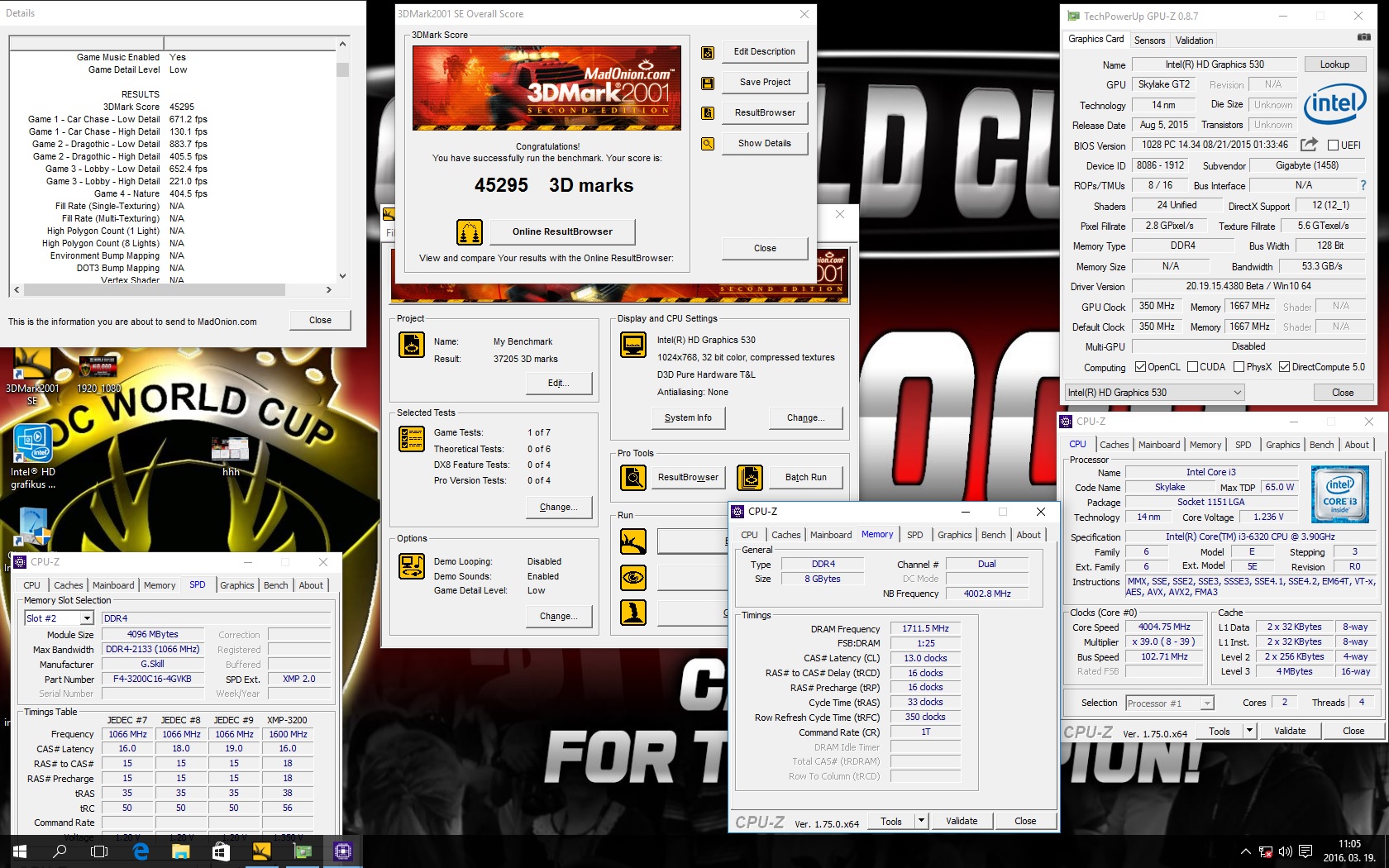The image size is (1389, 868).
Task: Click the Batch Run icon in Pro Tools
Action: tap(750, 478)
